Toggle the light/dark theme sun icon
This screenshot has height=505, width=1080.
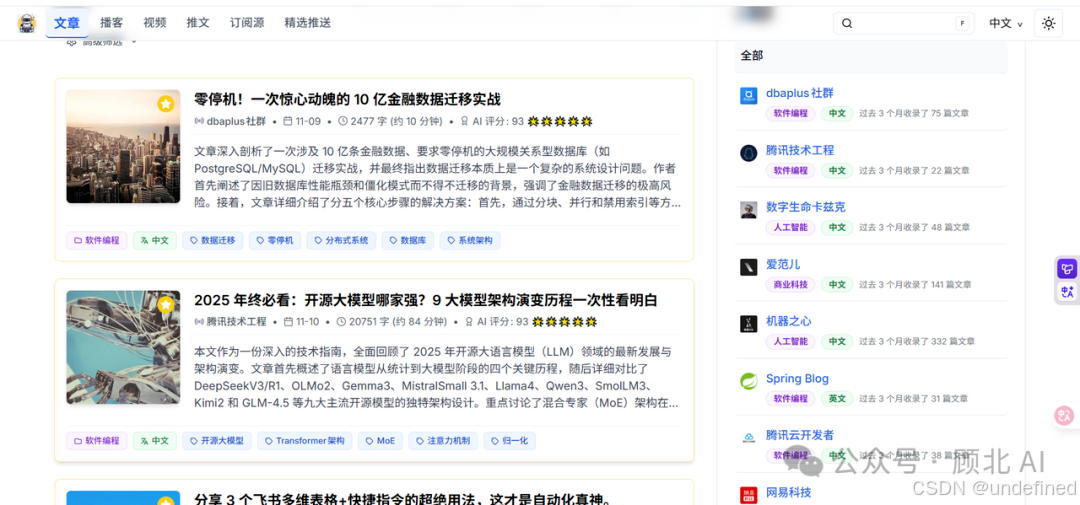pos(1048,23)
